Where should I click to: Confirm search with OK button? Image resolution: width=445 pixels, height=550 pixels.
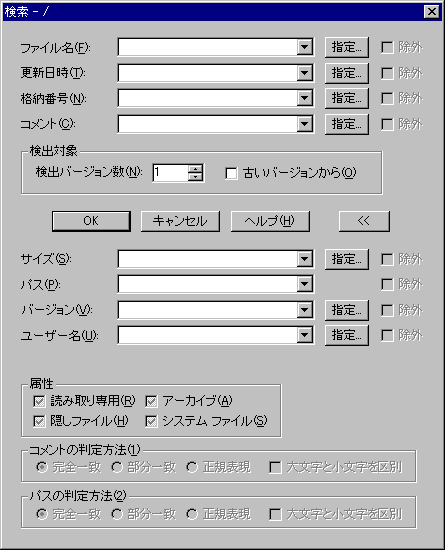[x=91, y=221]
